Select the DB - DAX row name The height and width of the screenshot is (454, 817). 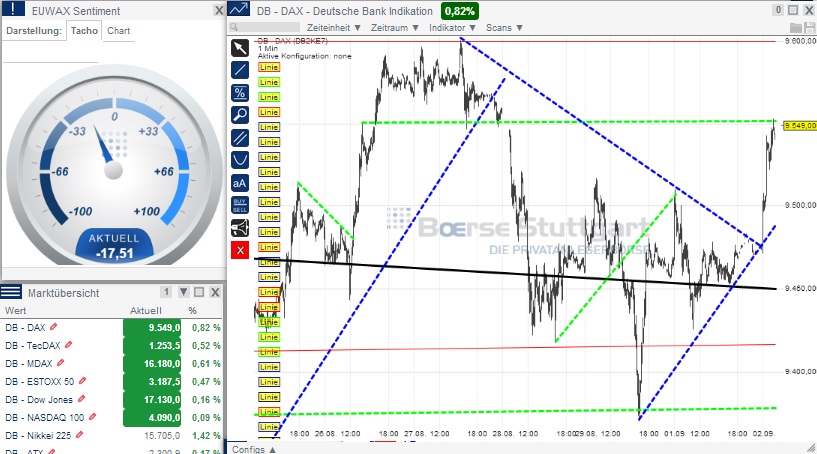[25, 327]
